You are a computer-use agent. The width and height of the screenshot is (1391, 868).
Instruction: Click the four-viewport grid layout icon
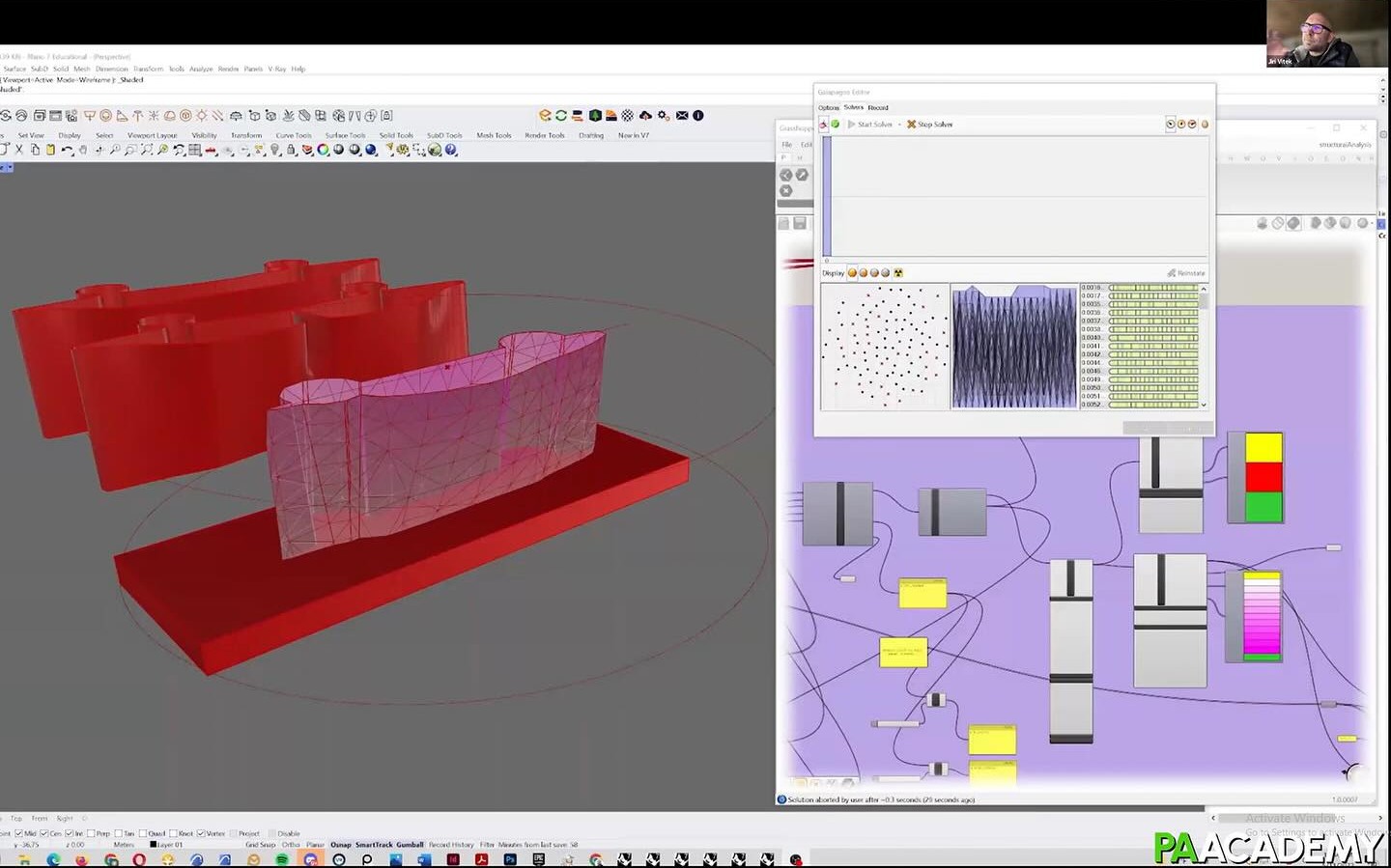tap(195, 150)
